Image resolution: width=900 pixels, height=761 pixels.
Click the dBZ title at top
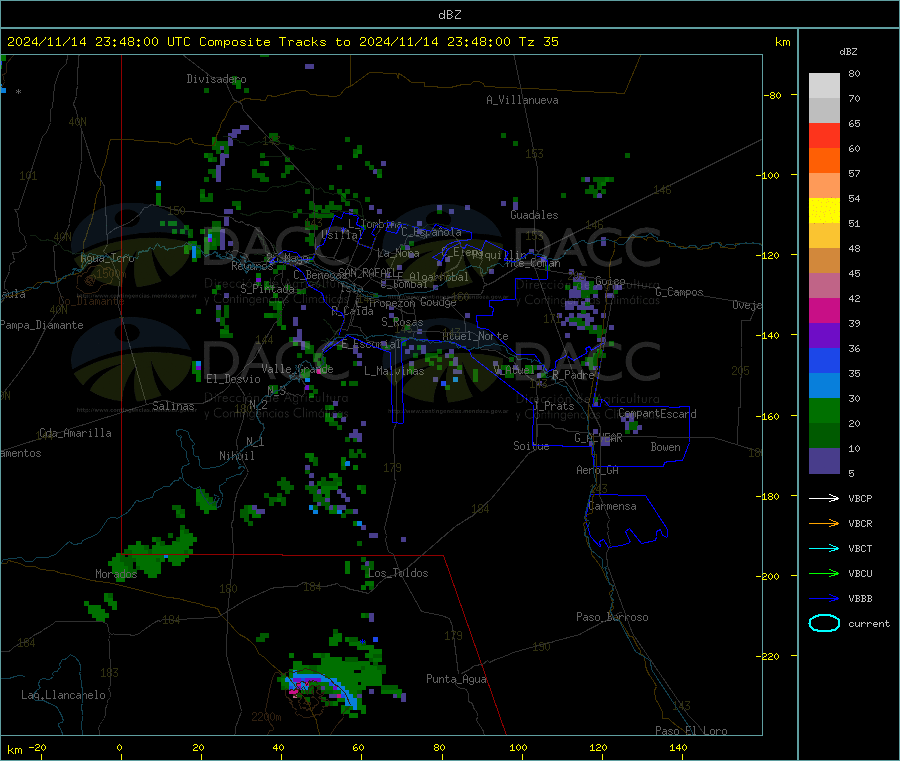pyautogui.click(x=449, y=15)
